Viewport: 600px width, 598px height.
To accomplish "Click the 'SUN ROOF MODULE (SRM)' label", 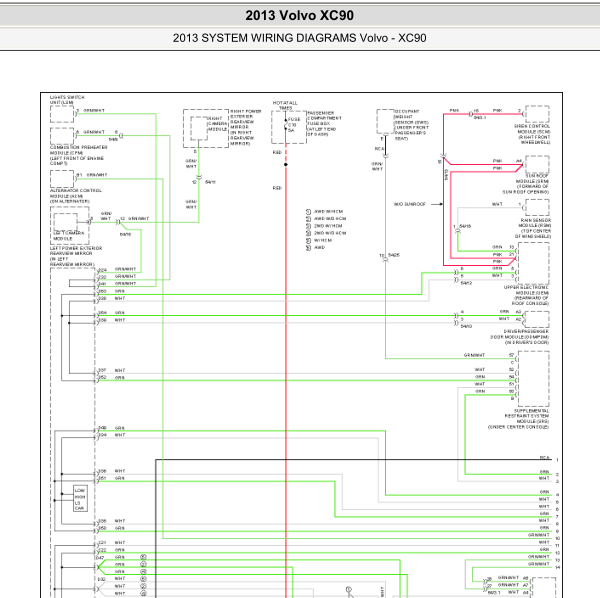I will (527, 184).
